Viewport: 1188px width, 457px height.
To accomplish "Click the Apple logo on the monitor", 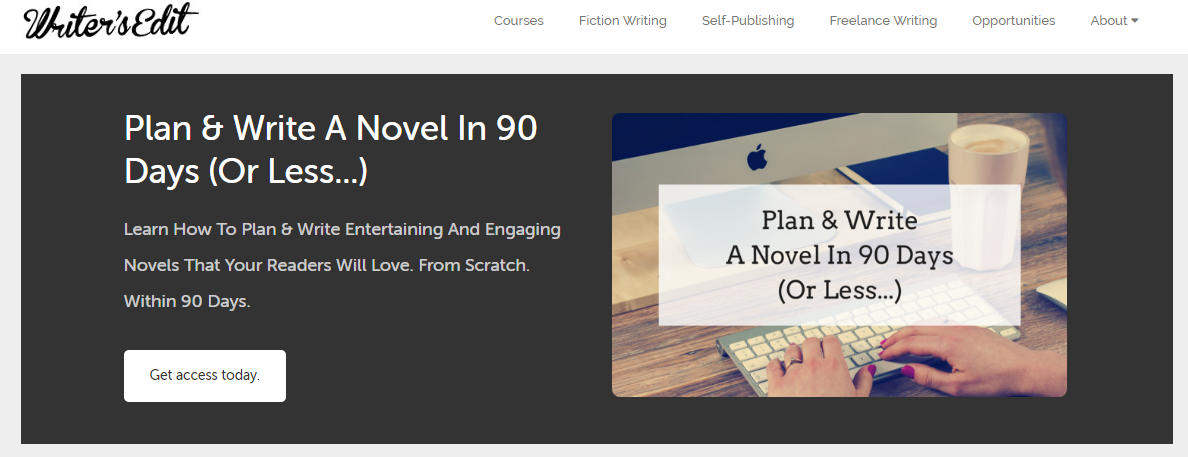I will point(756,158).
